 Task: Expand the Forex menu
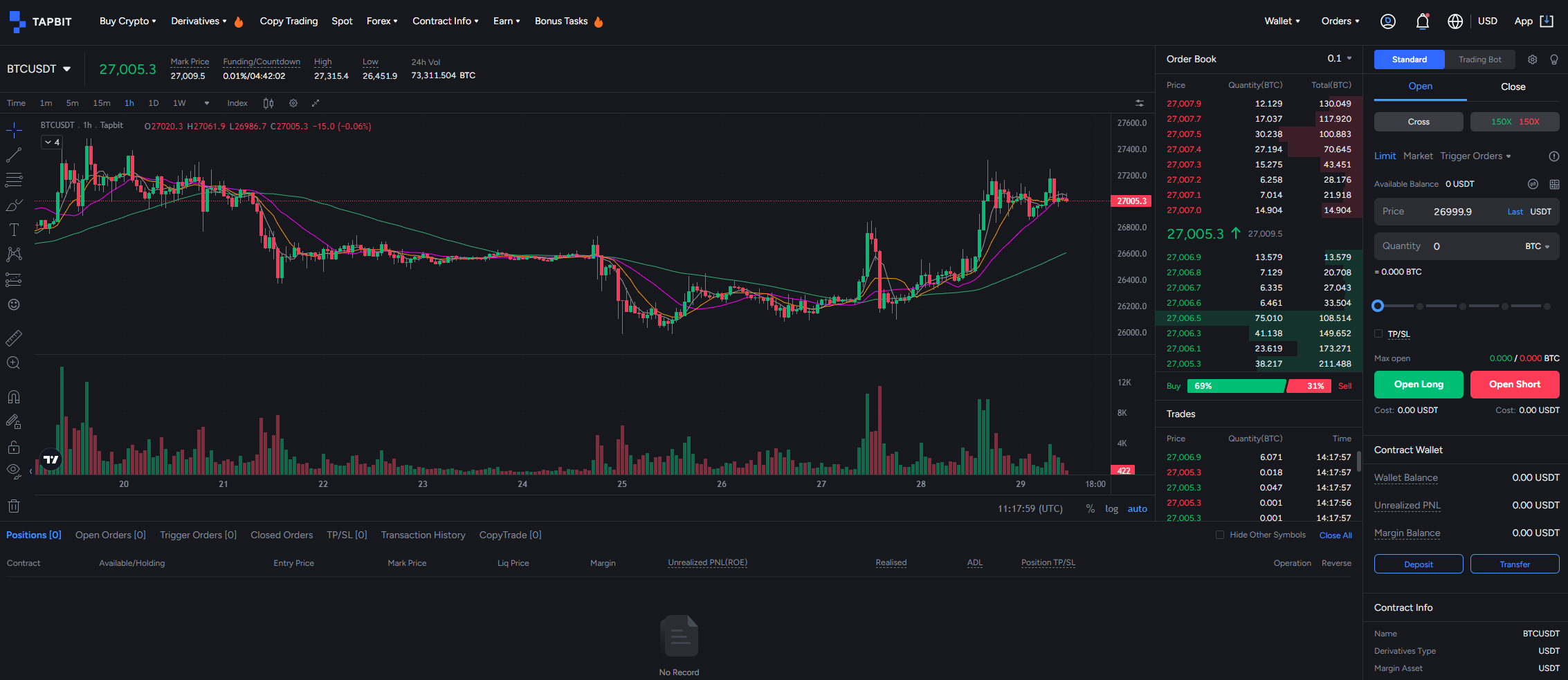pyautogui.click(x=382, y=21)
